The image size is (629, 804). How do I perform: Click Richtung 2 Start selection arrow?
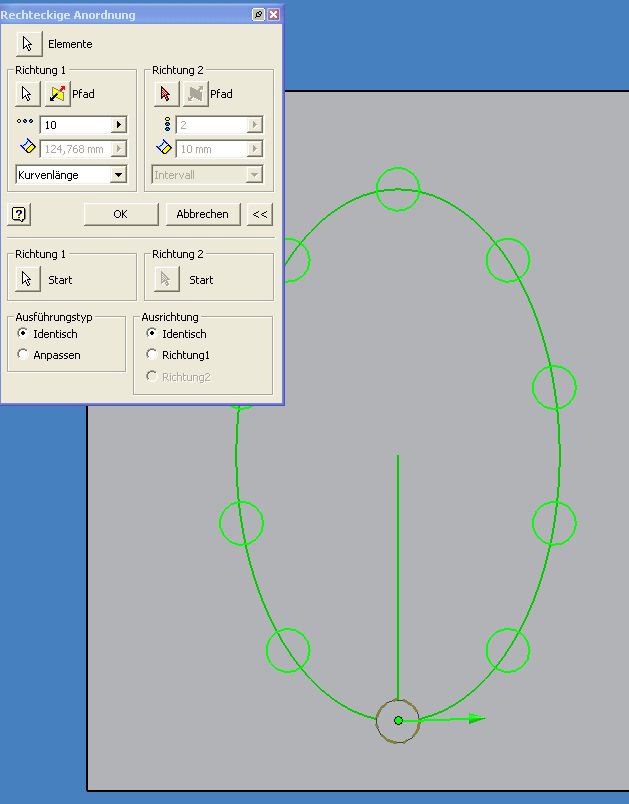tap(167, 279)
